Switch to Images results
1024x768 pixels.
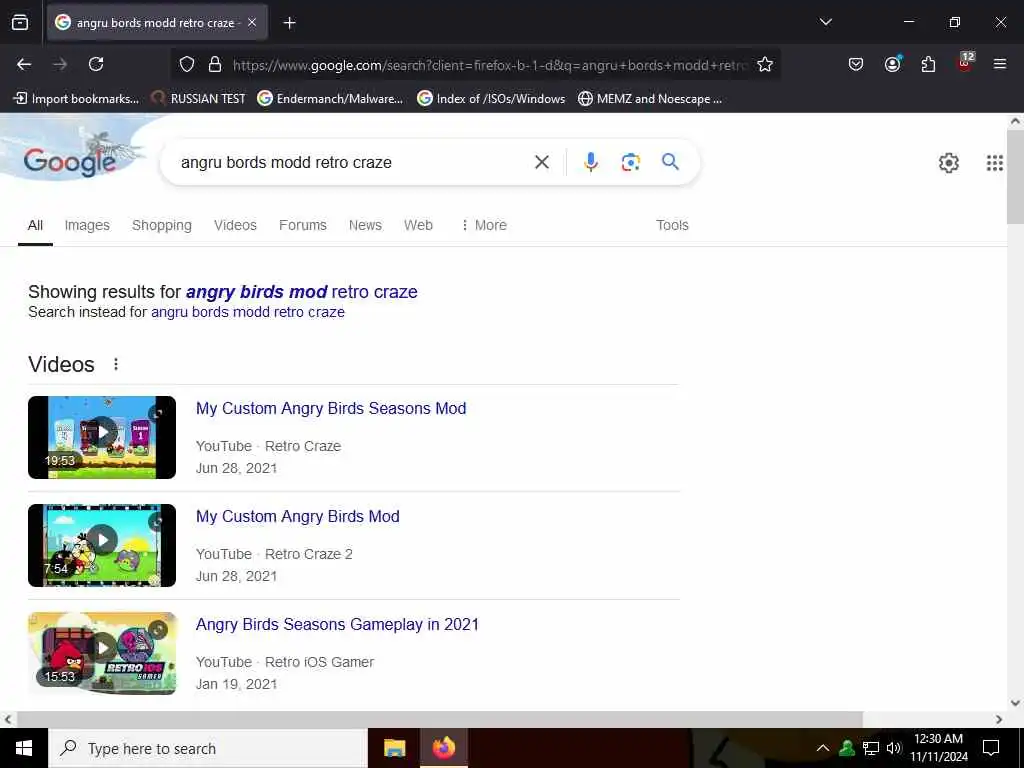point(87,225)
